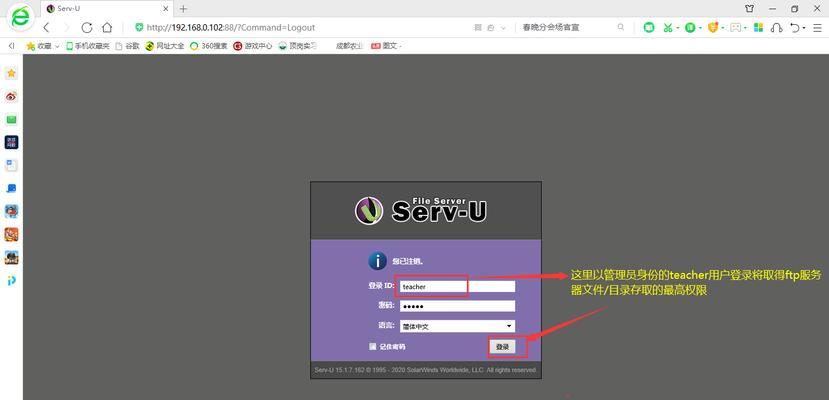Open the 360搜索 bookmark

[209, 46]
